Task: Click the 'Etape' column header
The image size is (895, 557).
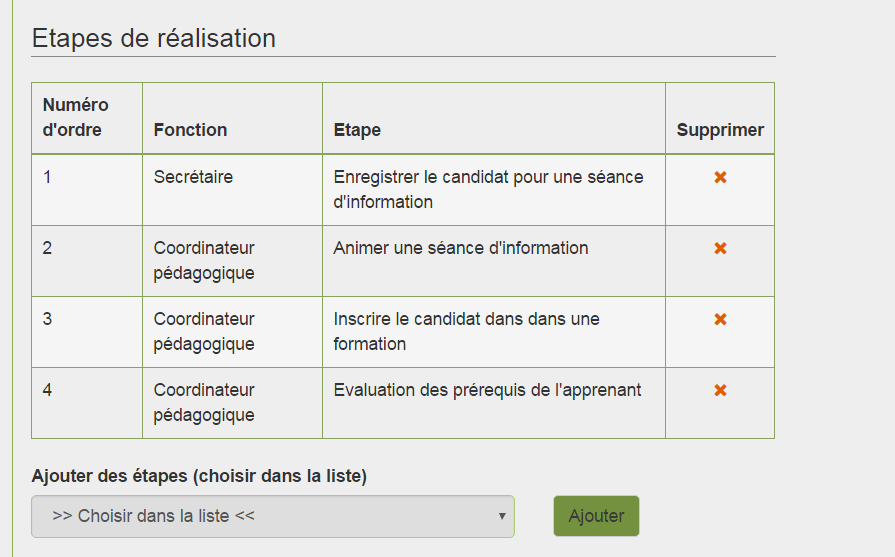Action: coord(357,130)
